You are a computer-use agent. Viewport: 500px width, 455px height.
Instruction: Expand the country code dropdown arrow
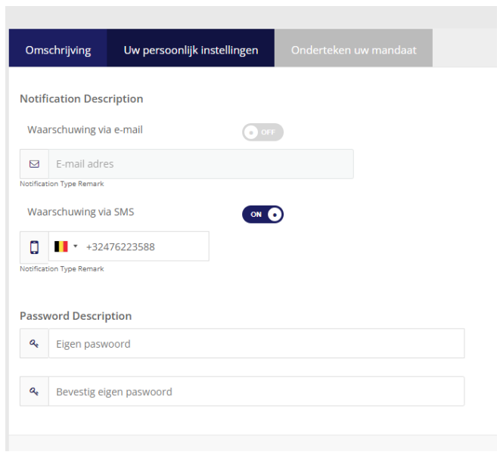[75, 246]
